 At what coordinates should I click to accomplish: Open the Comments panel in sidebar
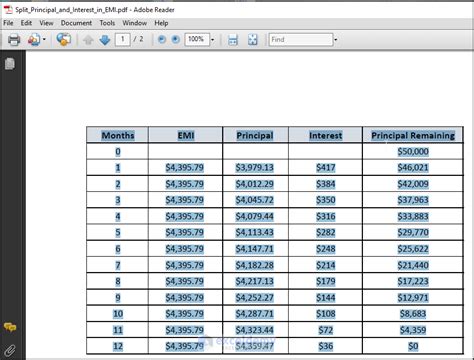pos(10,327)
